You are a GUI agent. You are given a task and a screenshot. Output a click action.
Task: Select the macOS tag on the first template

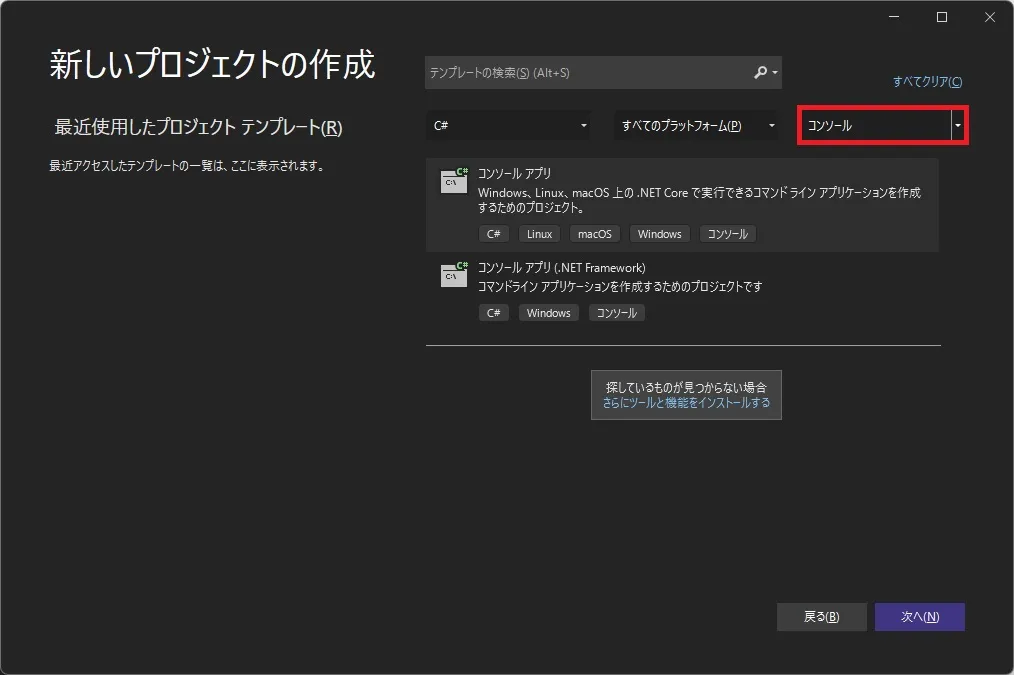[594, 233]
